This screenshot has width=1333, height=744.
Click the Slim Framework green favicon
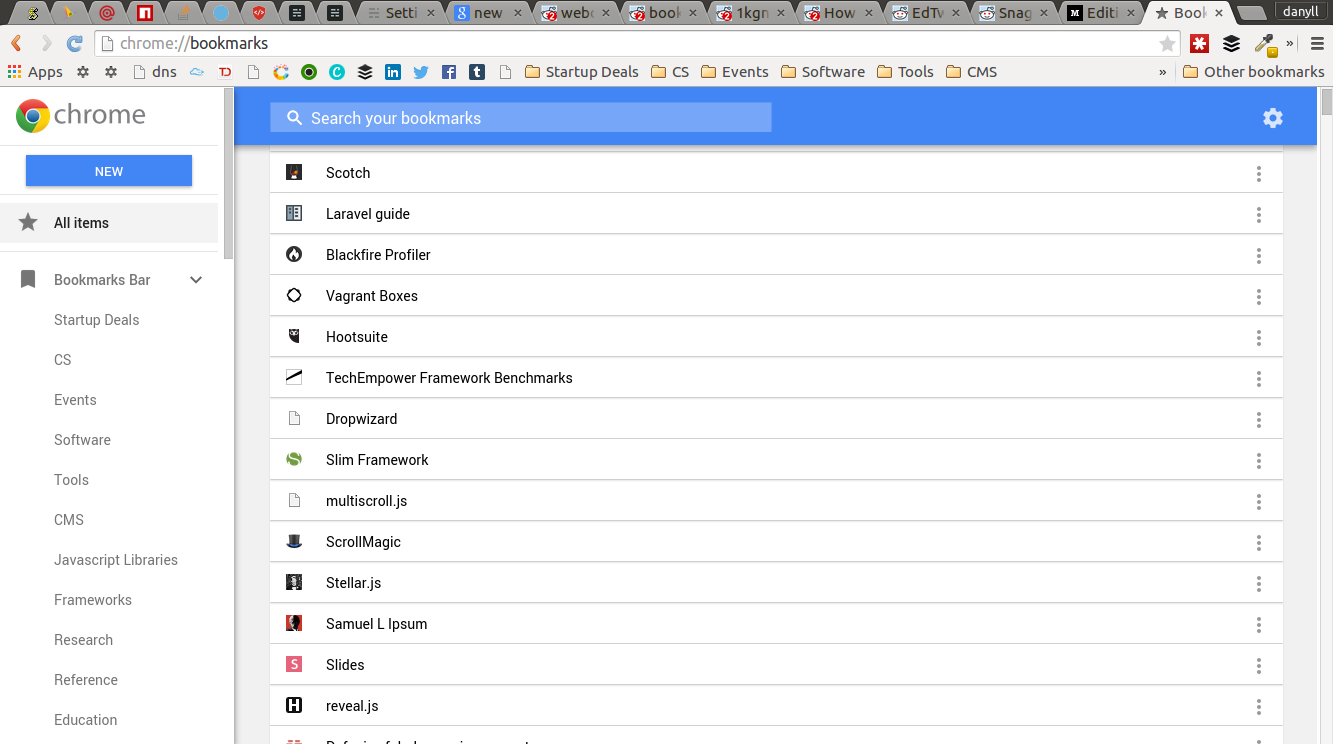click(x=294, y=459)
